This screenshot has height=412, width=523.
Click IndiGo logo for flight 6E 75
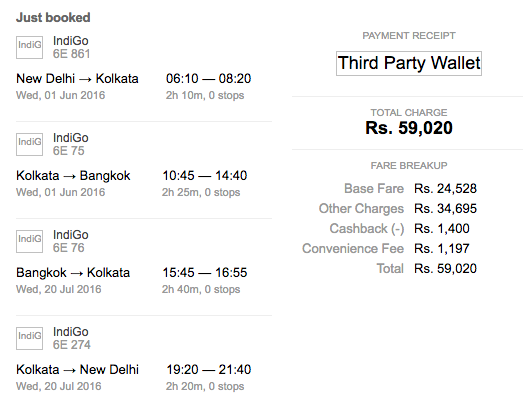click(29, 144)
